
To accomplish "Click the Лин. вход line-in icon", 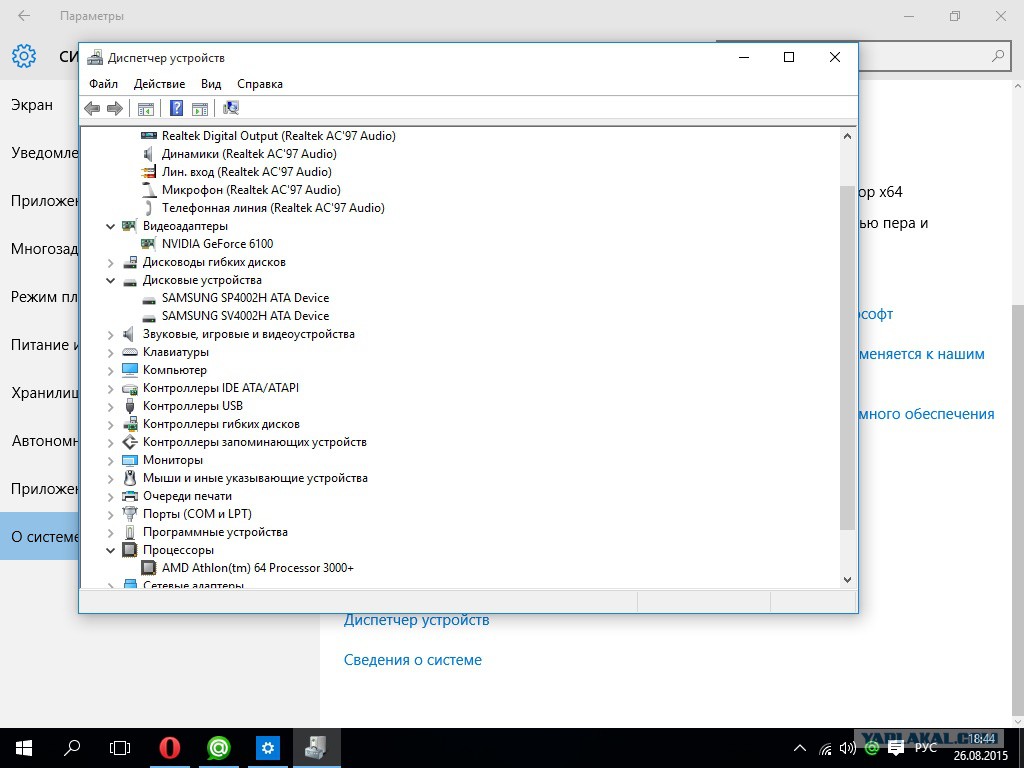I will (149, 172).
